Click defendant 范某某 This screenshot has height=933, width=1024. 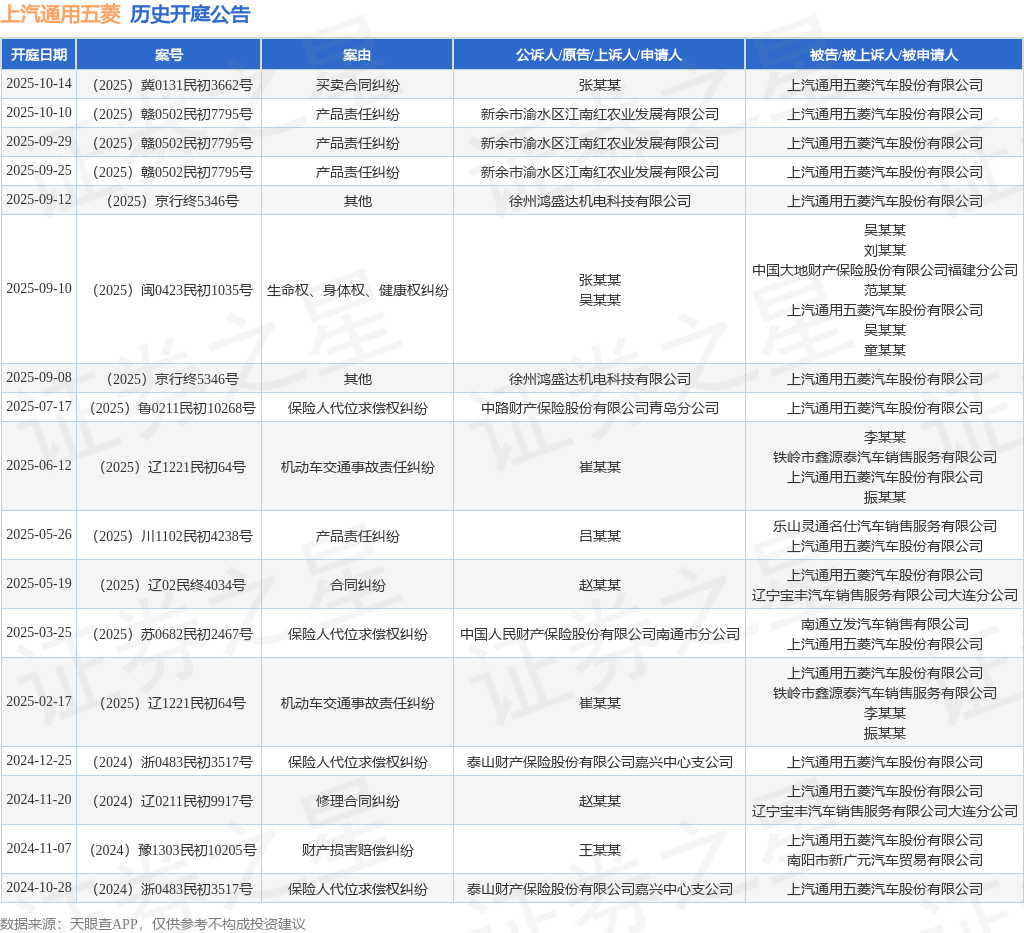884,290
